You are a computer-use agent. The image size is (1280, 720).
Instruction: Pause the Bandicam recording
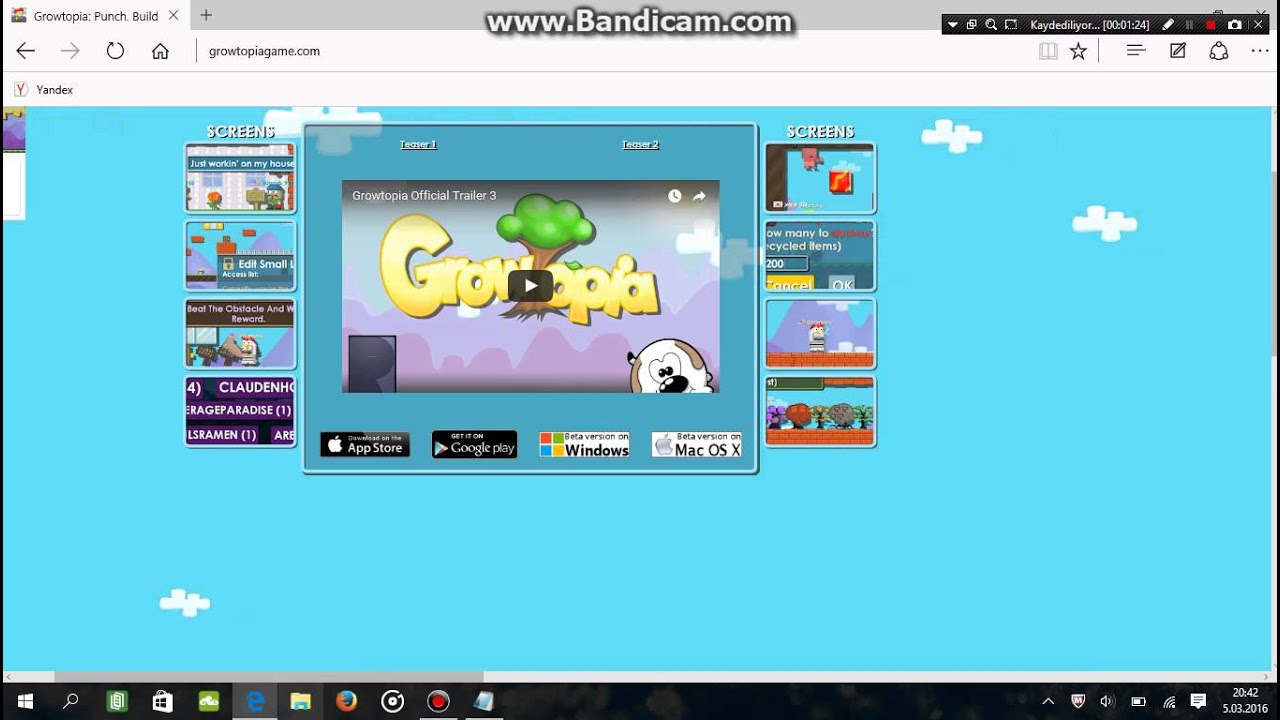[1190, 25]
